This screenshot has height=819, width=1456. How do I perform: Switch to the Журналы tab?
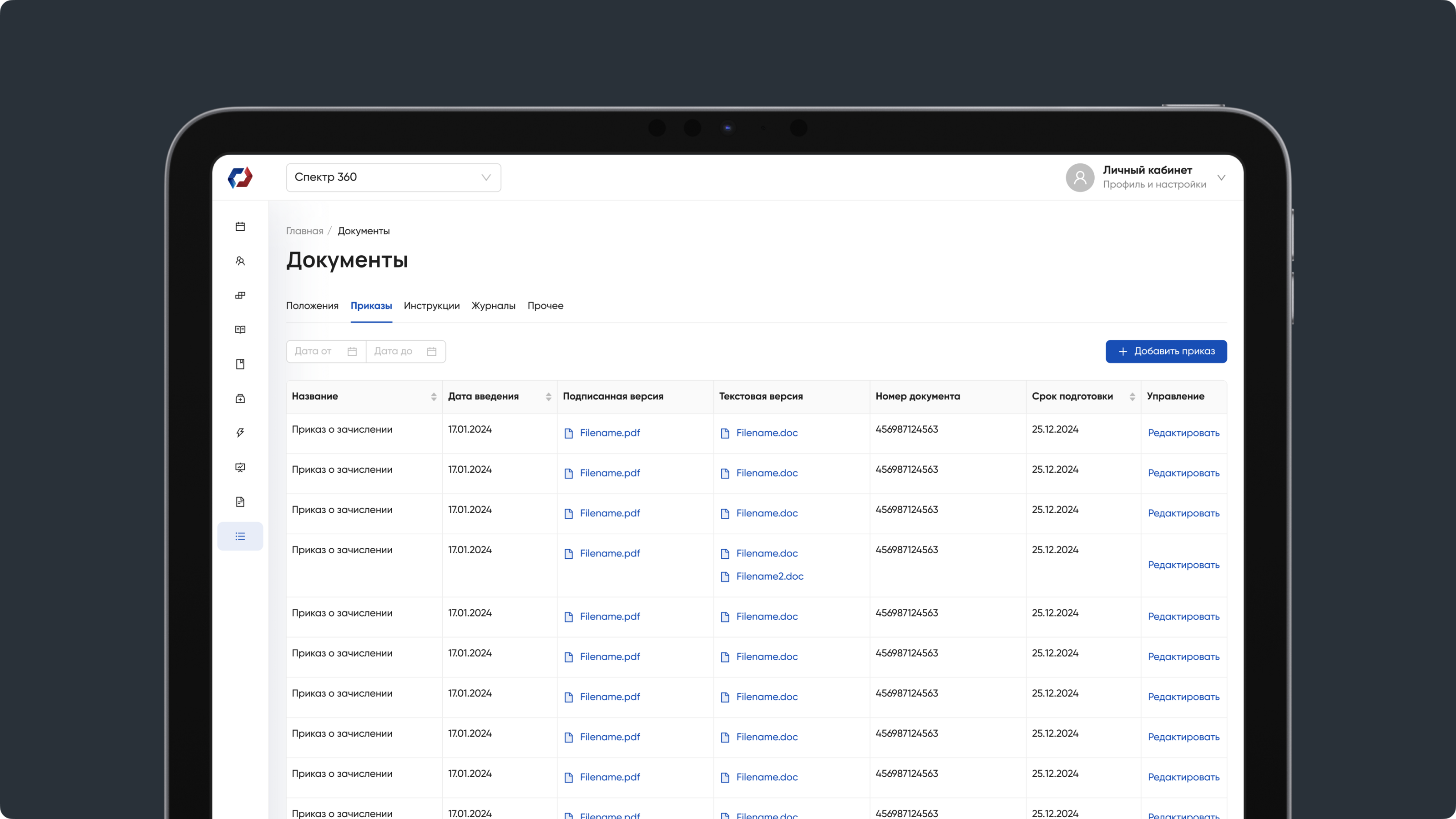pyautogui.click(x=493, y=306)
